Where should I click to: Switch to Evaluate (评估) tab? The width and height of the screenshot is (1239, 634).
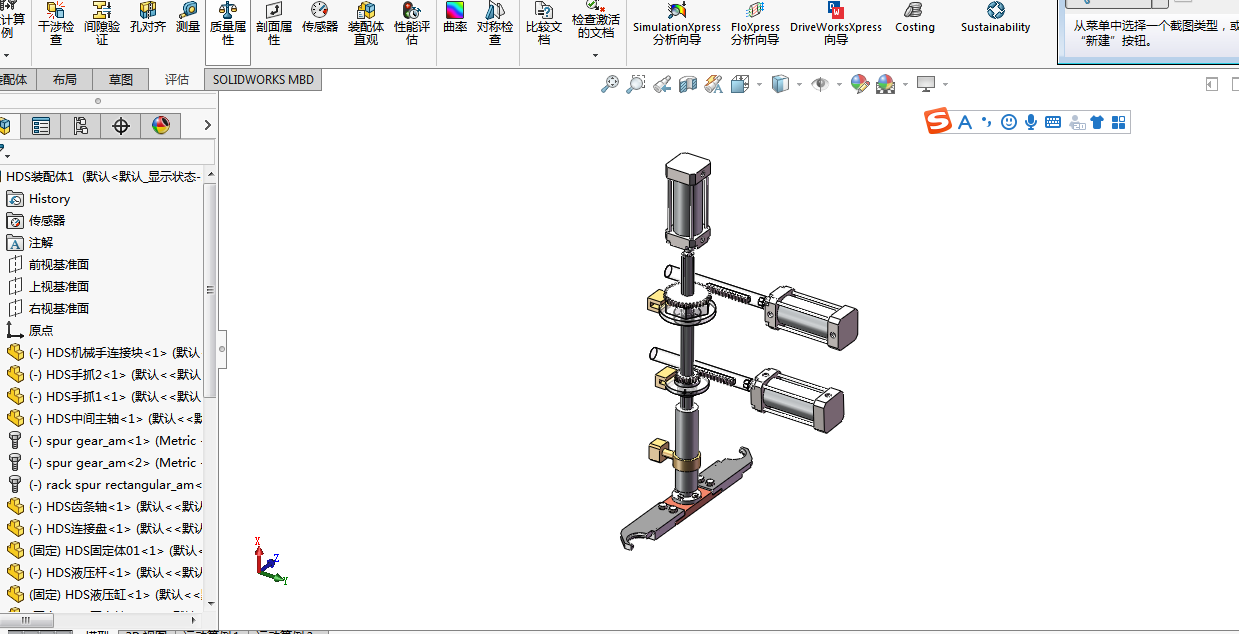(x=177, y=80)
